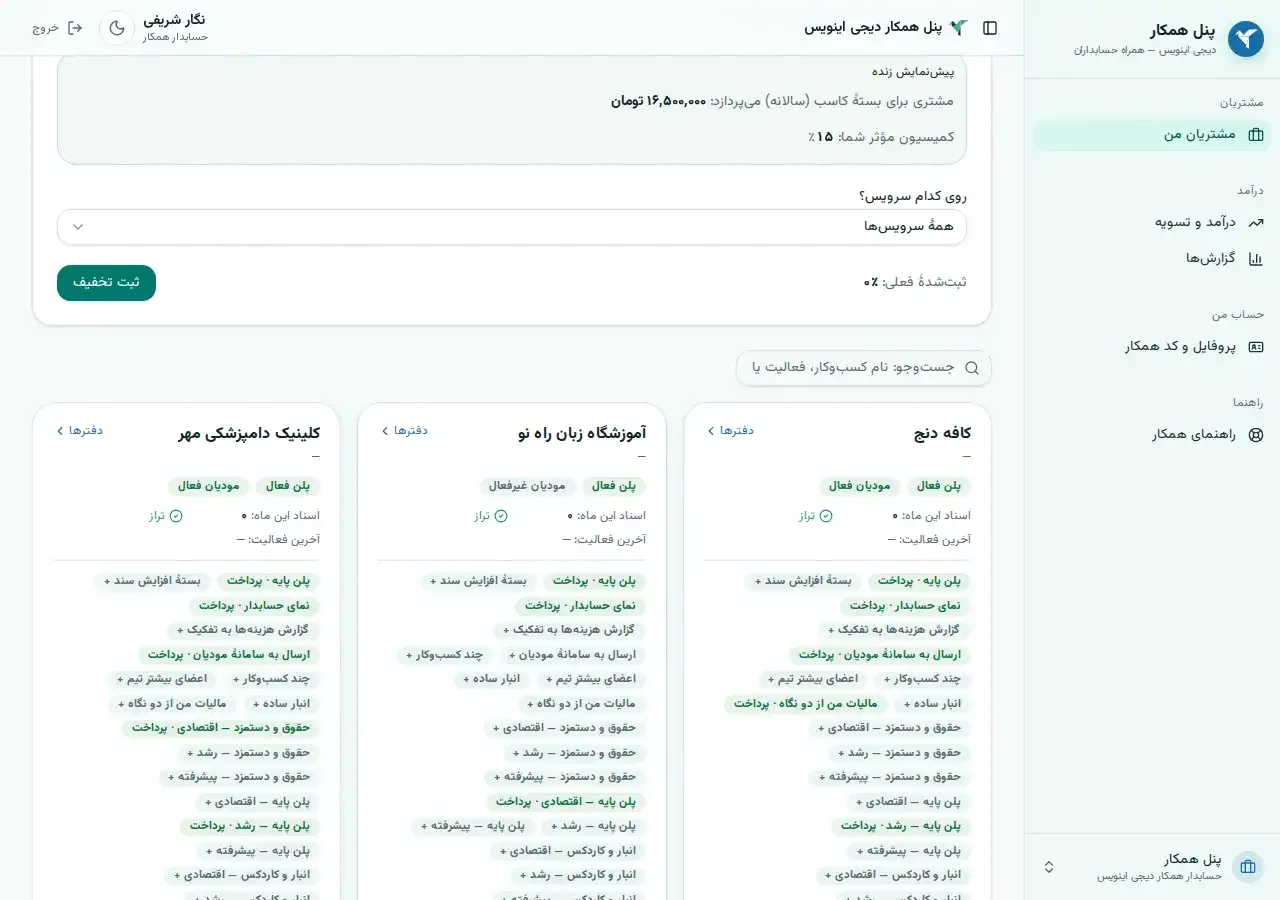The width and height of the screenshot is (1280, 900).
Task: Click the trend icon beside درآمد و تسویه
Action: click(1256, 222)
